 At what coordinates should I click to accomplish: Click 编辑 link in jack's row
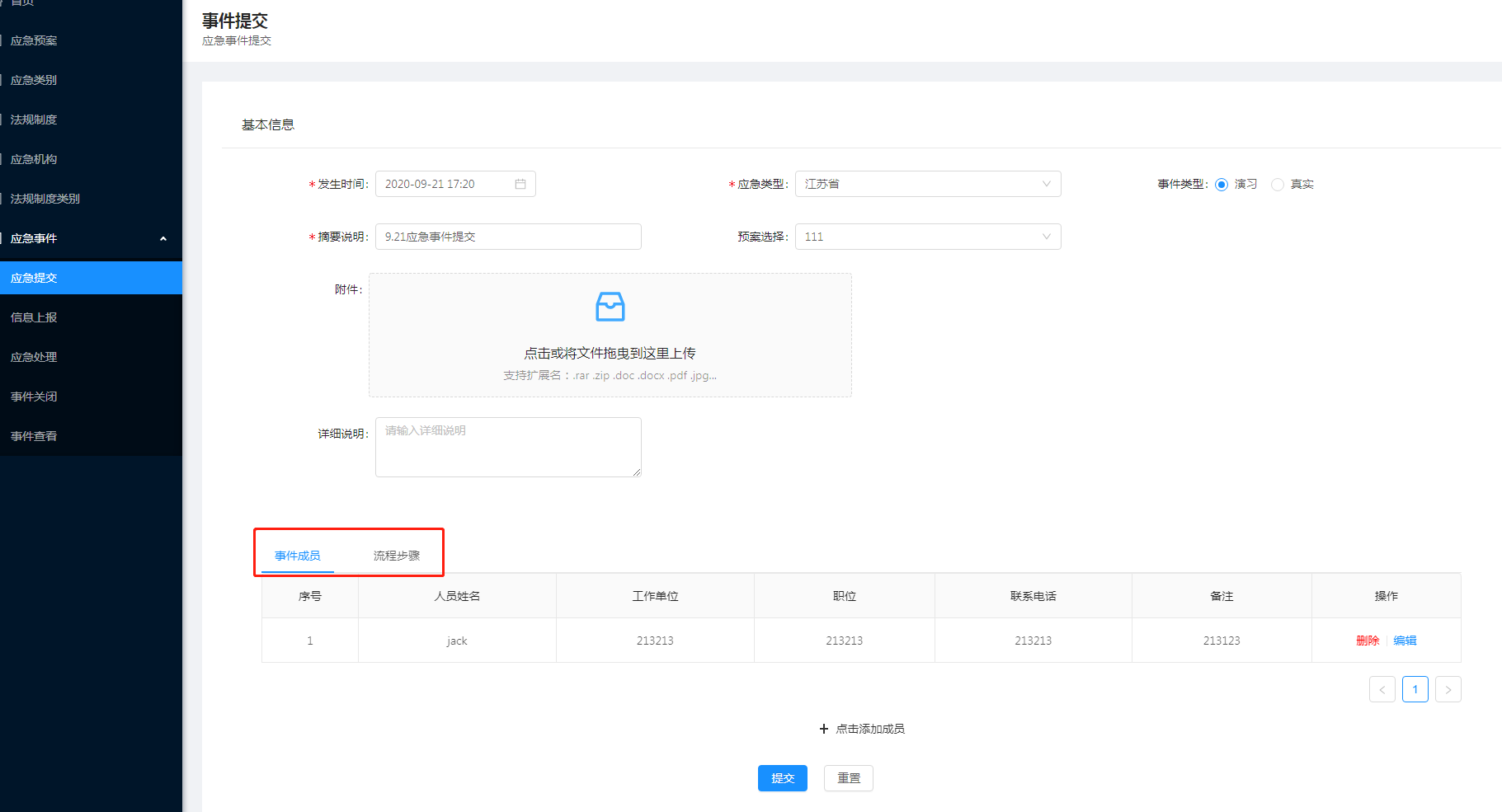[x=1405, y=641]
